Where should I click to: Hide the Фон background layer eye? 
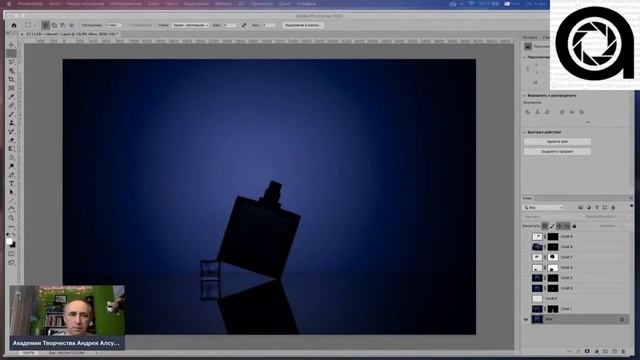point(526,320)
